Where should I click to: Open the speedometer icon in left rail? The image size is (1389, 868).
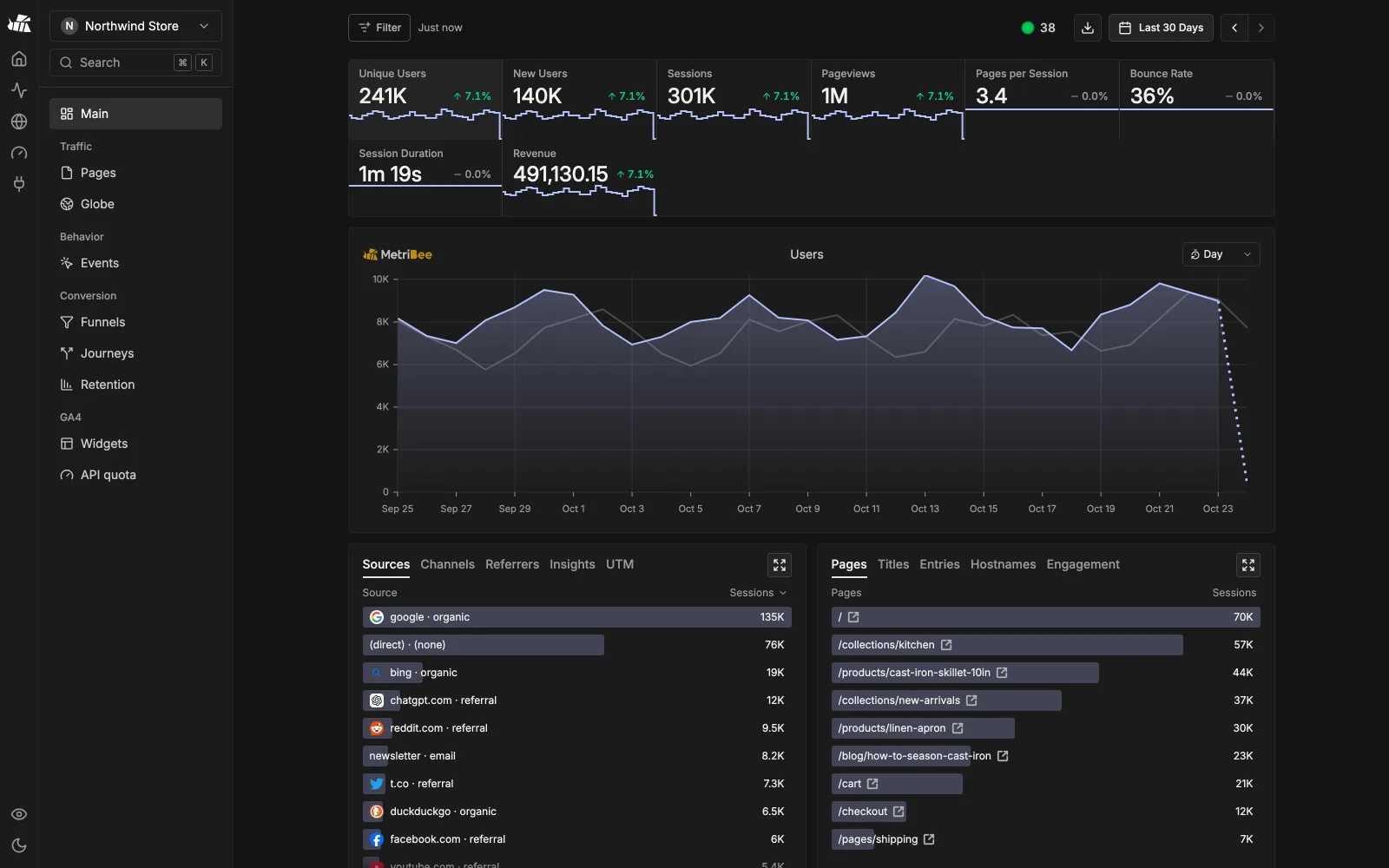pos(19,153)
